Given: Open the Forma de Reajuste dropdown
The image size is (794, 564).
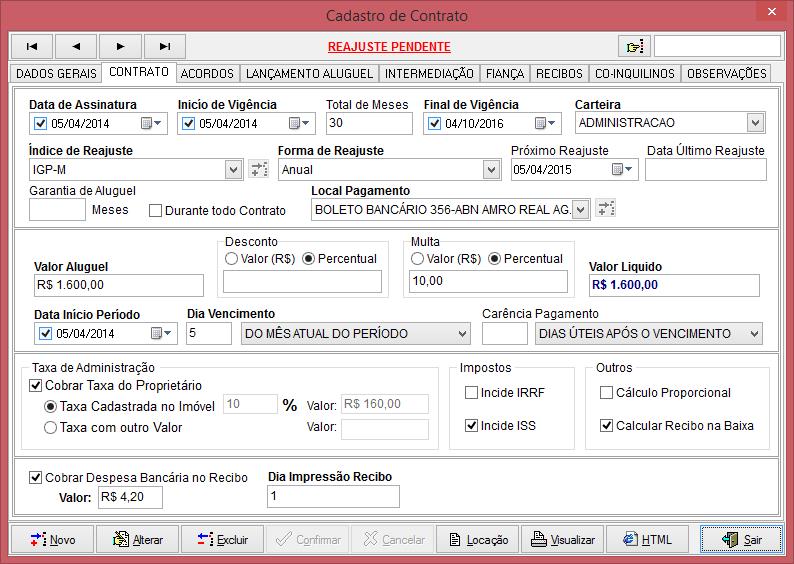Looking at the screenshot, I should coord(491,170).
